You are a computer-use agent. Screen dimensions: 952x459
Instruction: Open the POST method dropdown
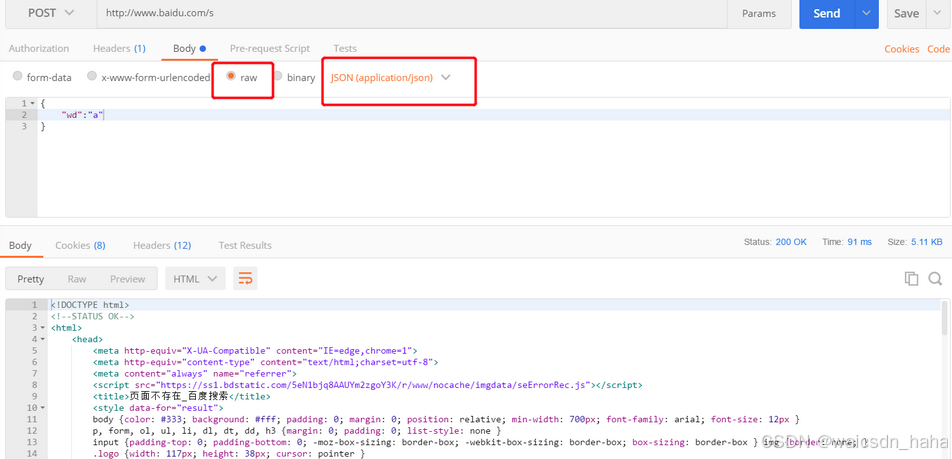point(51,13)
